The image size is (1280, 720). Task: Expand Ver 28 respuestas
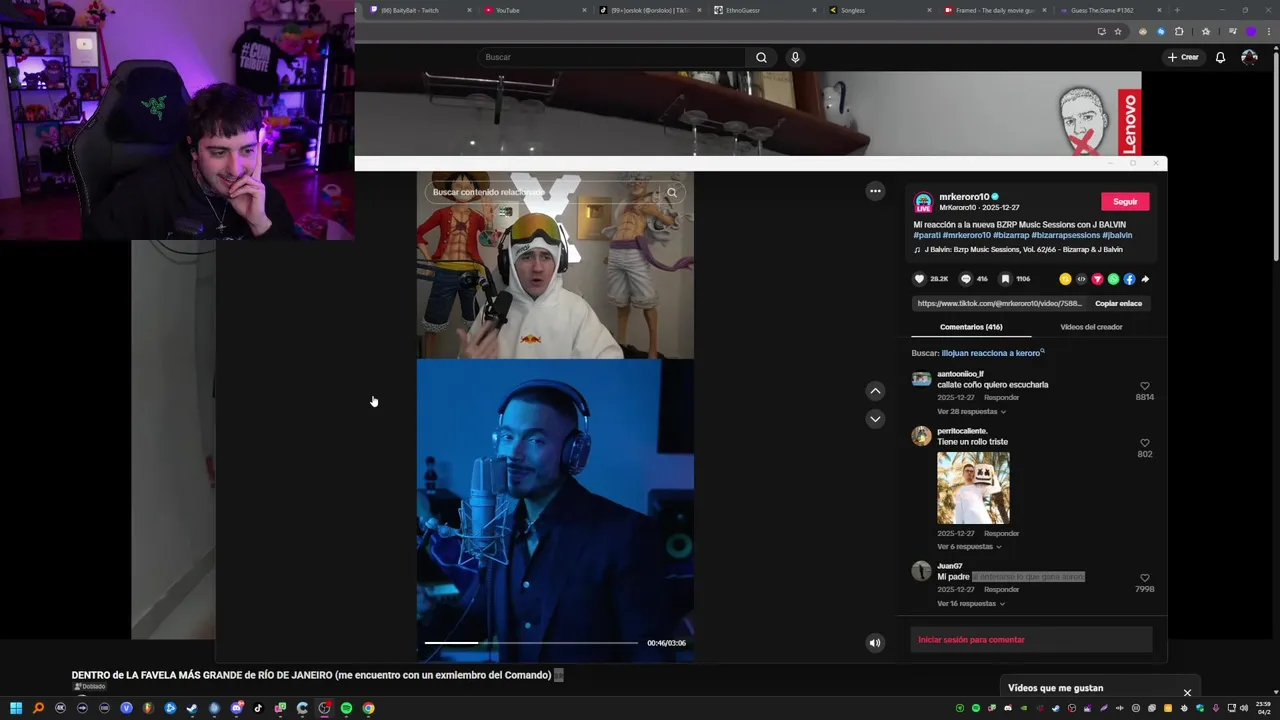[x=971, y=412]
